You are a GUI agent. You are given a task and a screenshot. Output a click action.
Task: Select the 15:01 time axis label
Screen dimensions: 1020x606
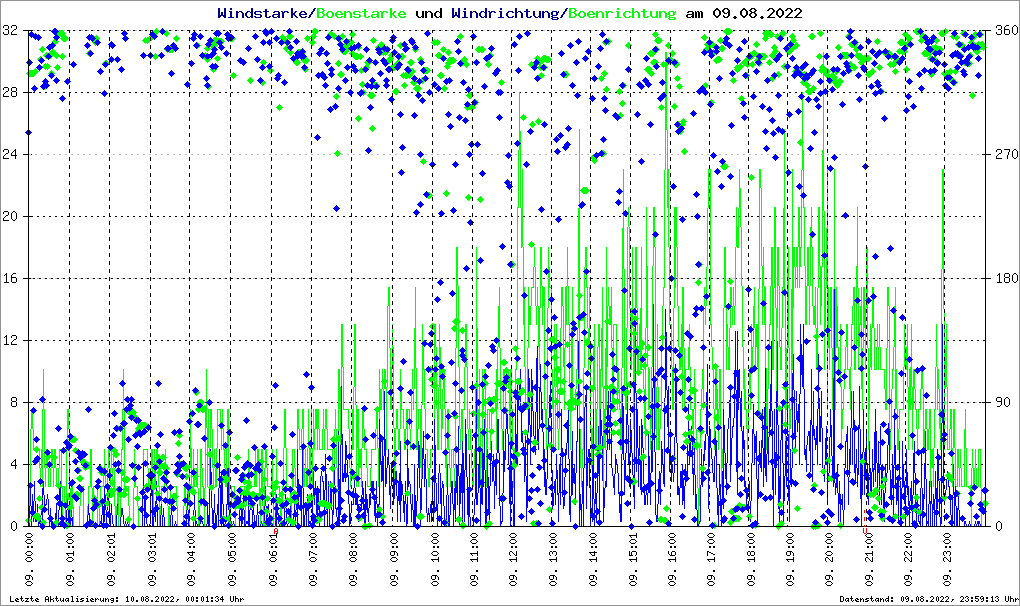pyautogui.click(x=632, y=558)
